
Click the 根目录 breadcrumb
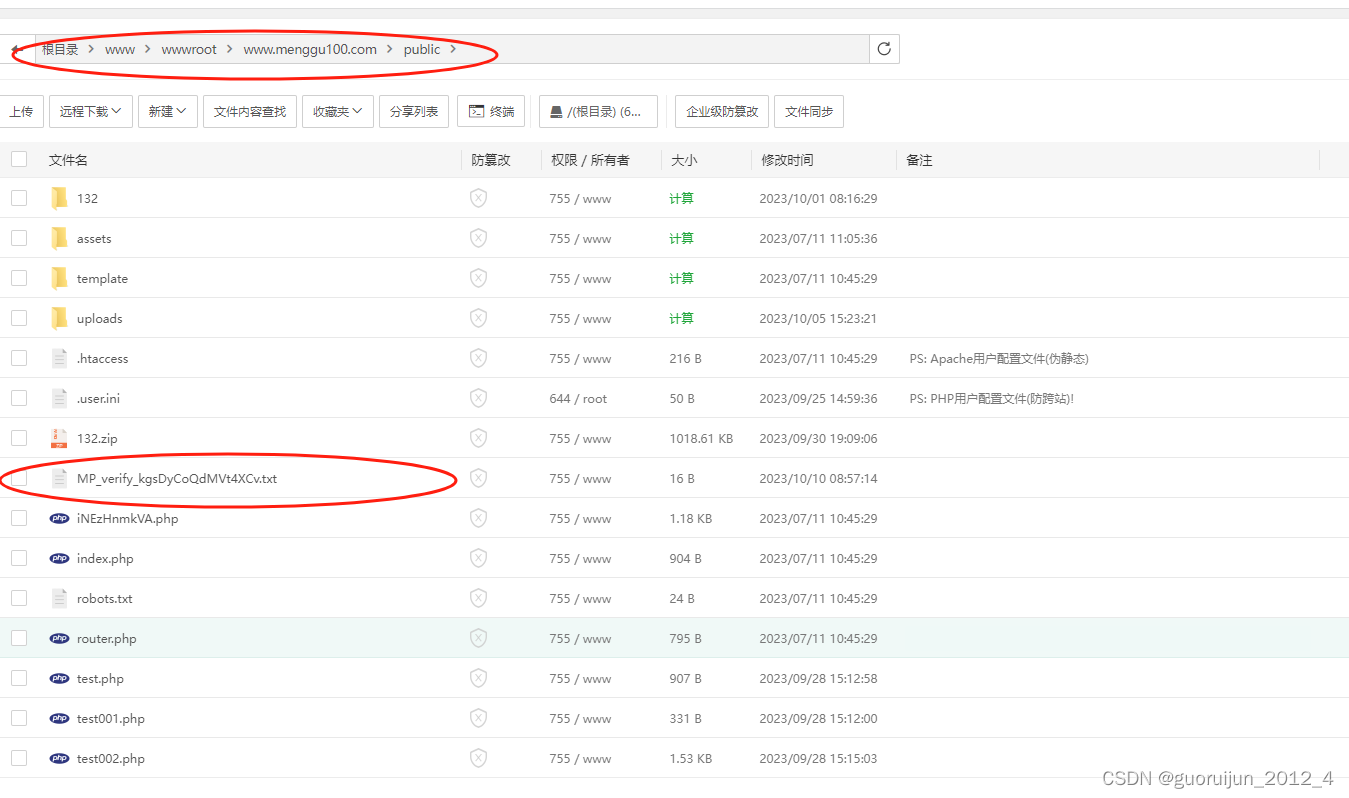coord(60,49)
